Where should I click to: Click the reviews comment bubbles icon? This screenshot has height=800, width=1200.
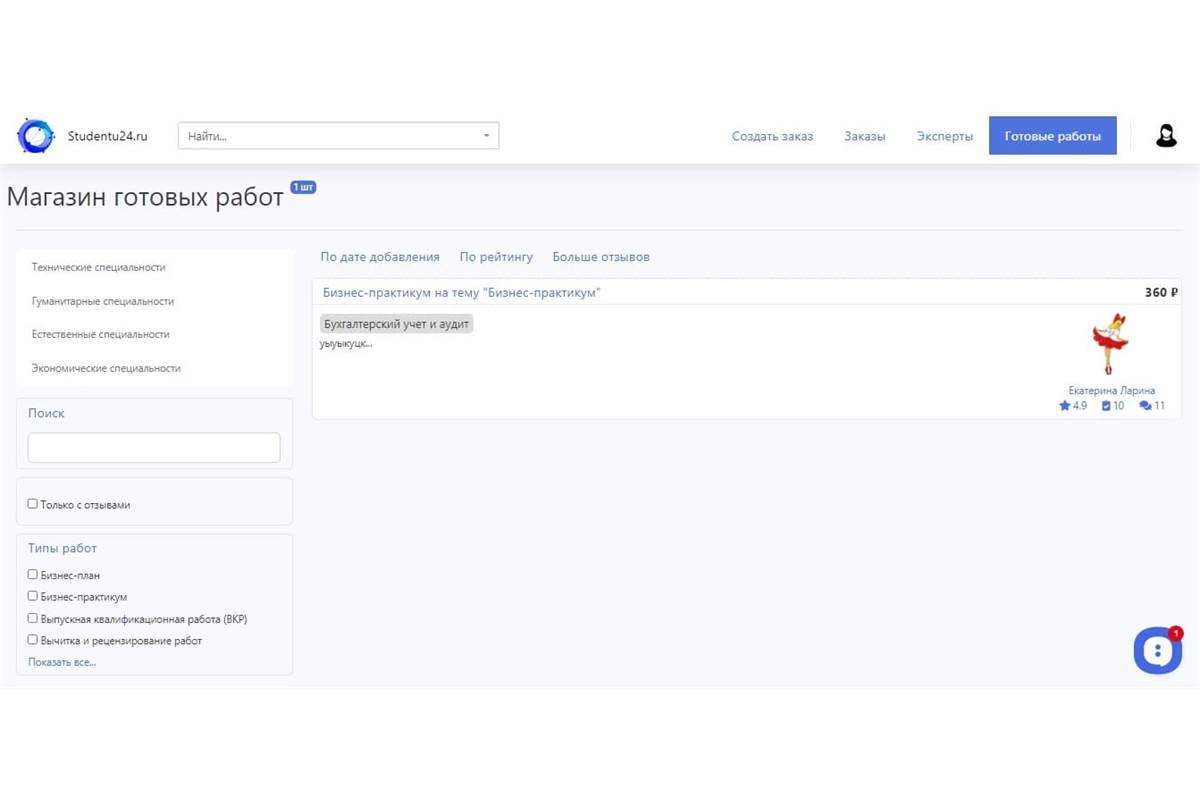pyautogui.click(x=1145, y=406)
